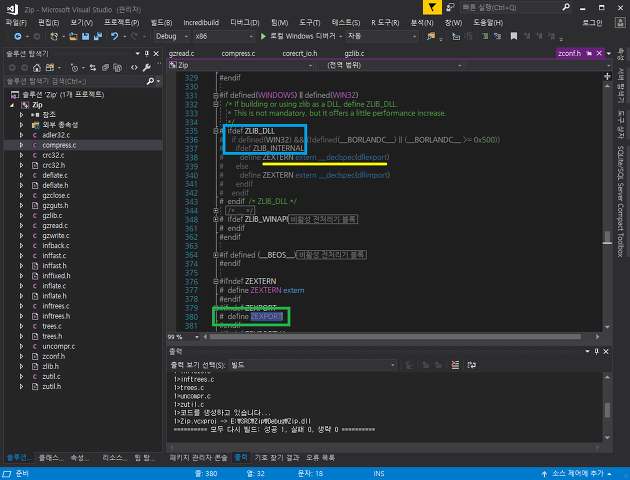Click the feedback icon beside Quick Launch
Screen dimensions: 630x480
(x=450, y=7)
